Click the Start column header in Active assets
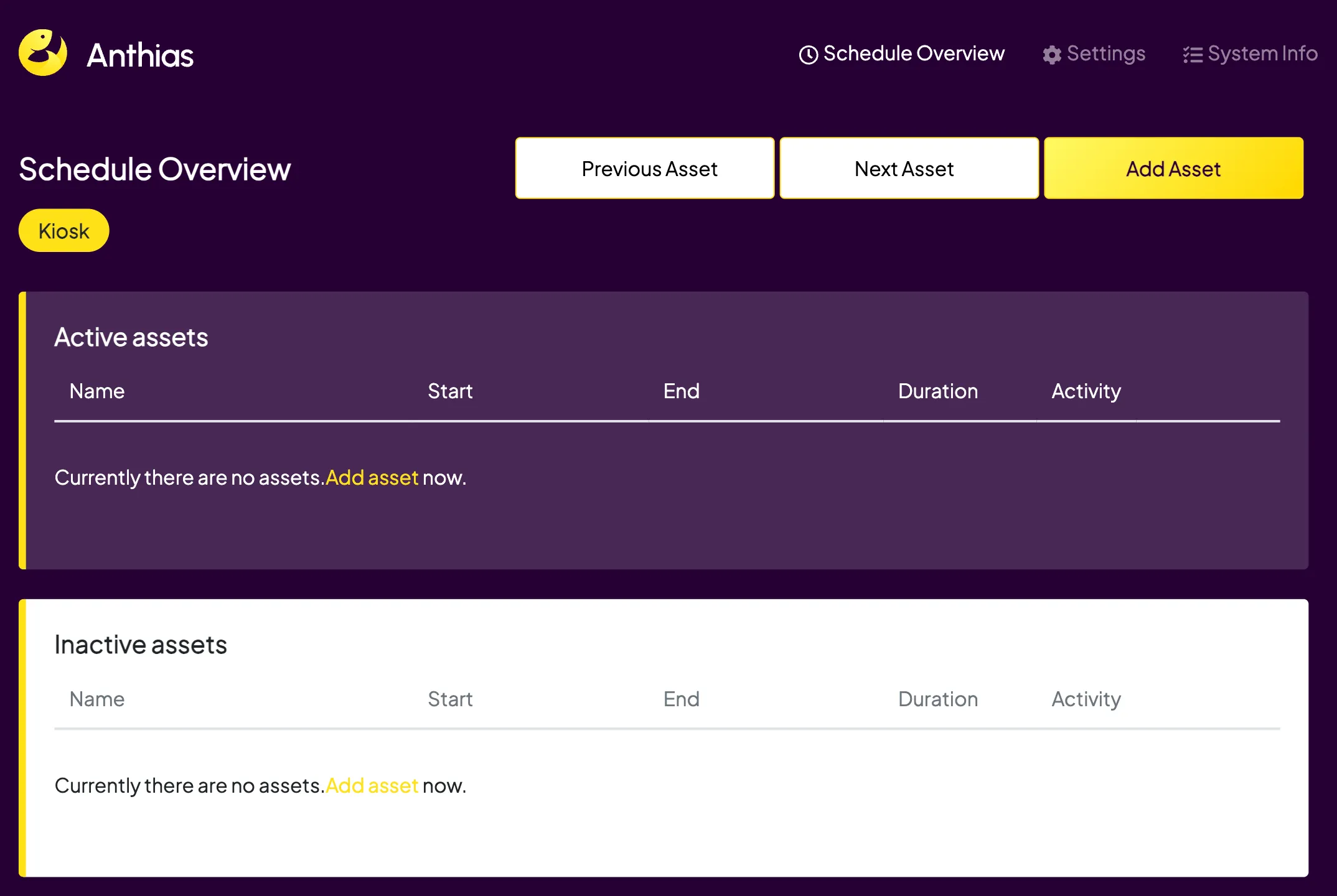 [450, 391]
